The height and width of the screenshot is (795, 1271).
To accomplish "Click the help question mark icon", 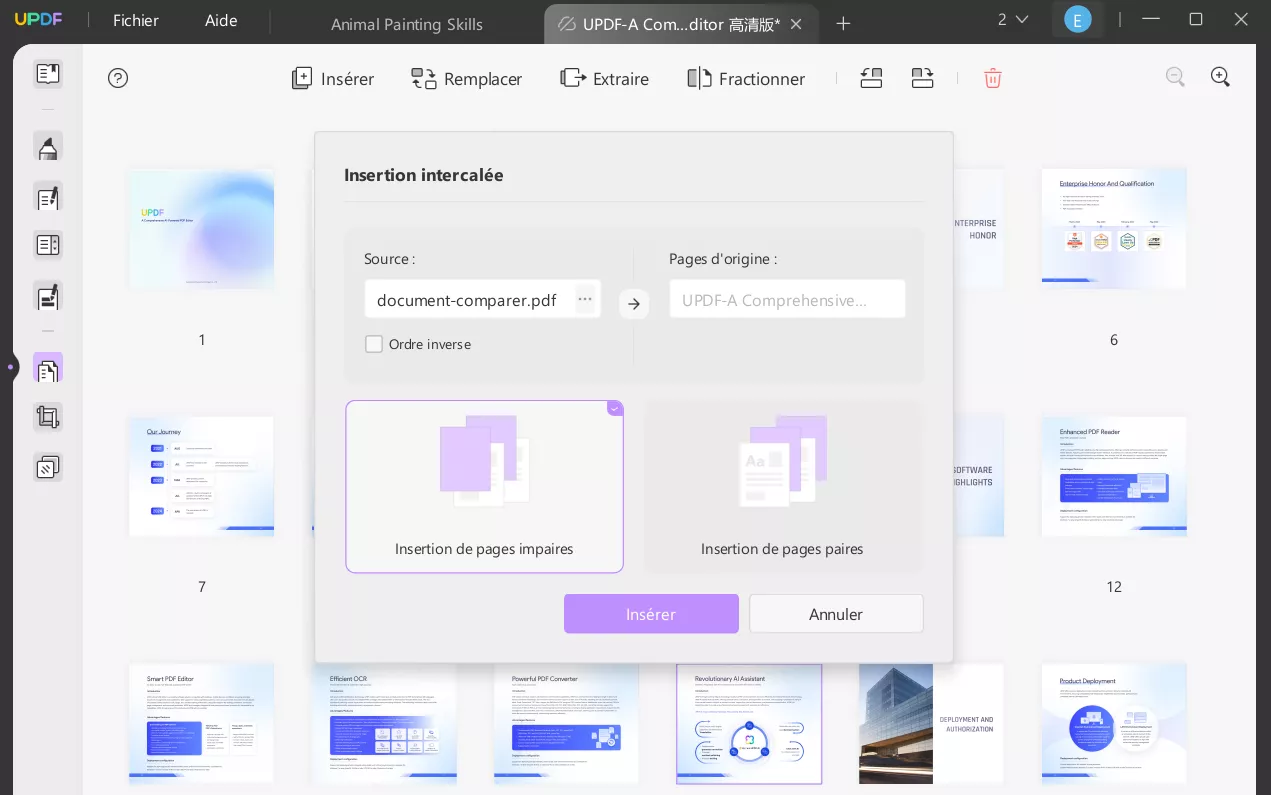I will (118, 78).
